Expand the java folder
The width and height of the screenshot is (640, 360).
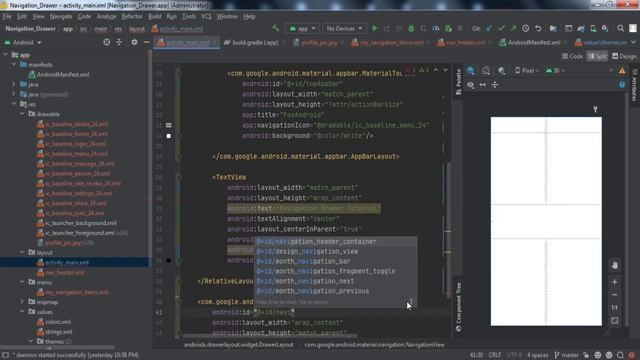pos(14,84)
